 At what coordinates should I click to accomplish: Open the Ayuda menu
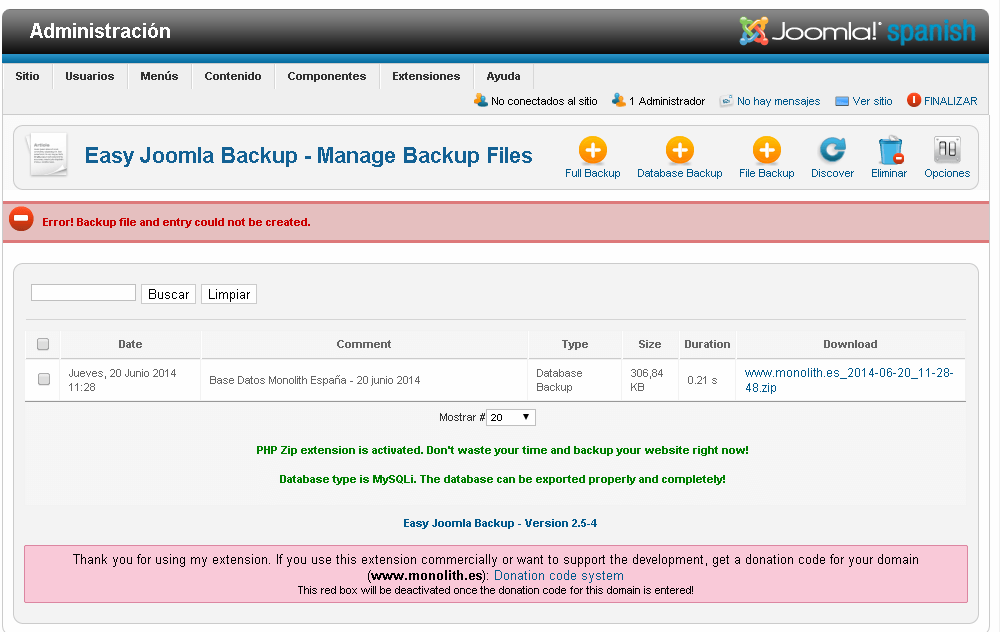tap(503, 76)
